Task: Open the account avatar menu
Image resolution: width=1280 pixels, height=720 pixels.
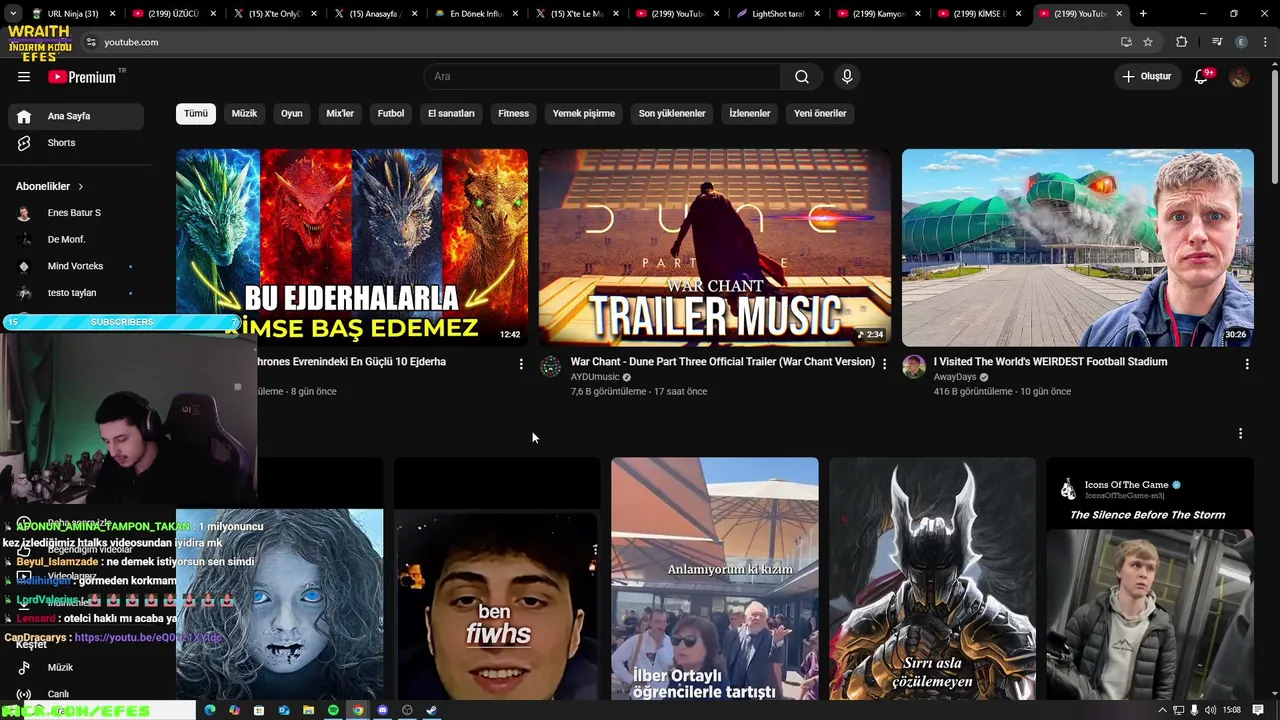Action: pos(1239,77)
